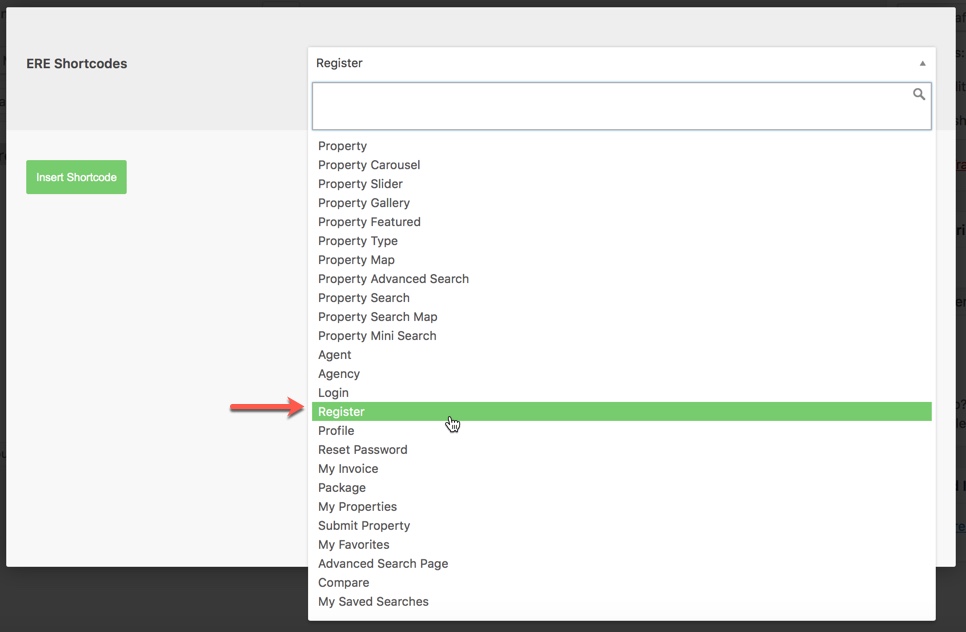The image size is (966, 632).
Task: Pick the Submit Property shortcode
Action: click(x=622, y=525)
